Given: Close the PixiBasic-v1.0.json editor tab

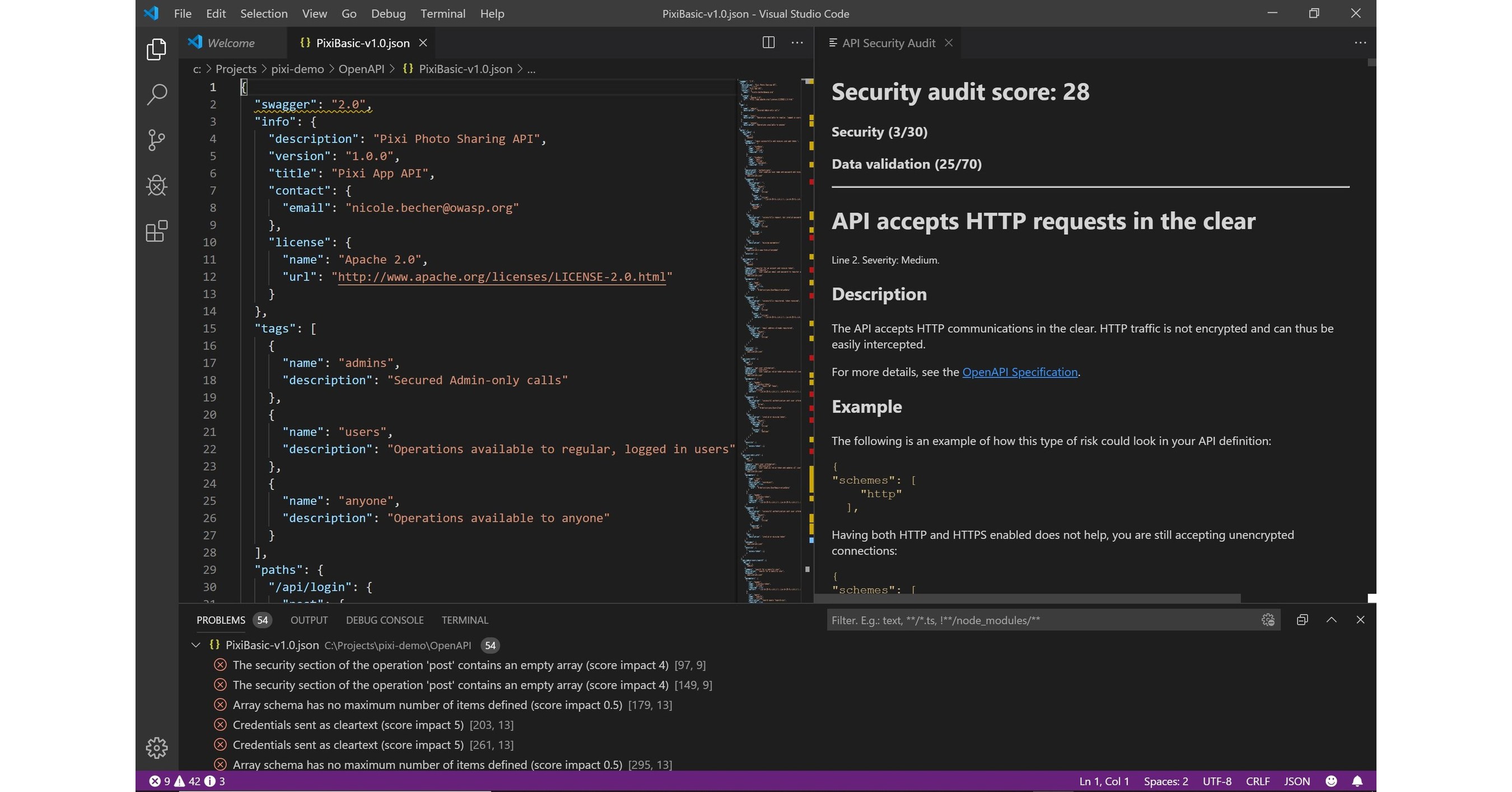Looking at the screenshot, I should [423, 43].
